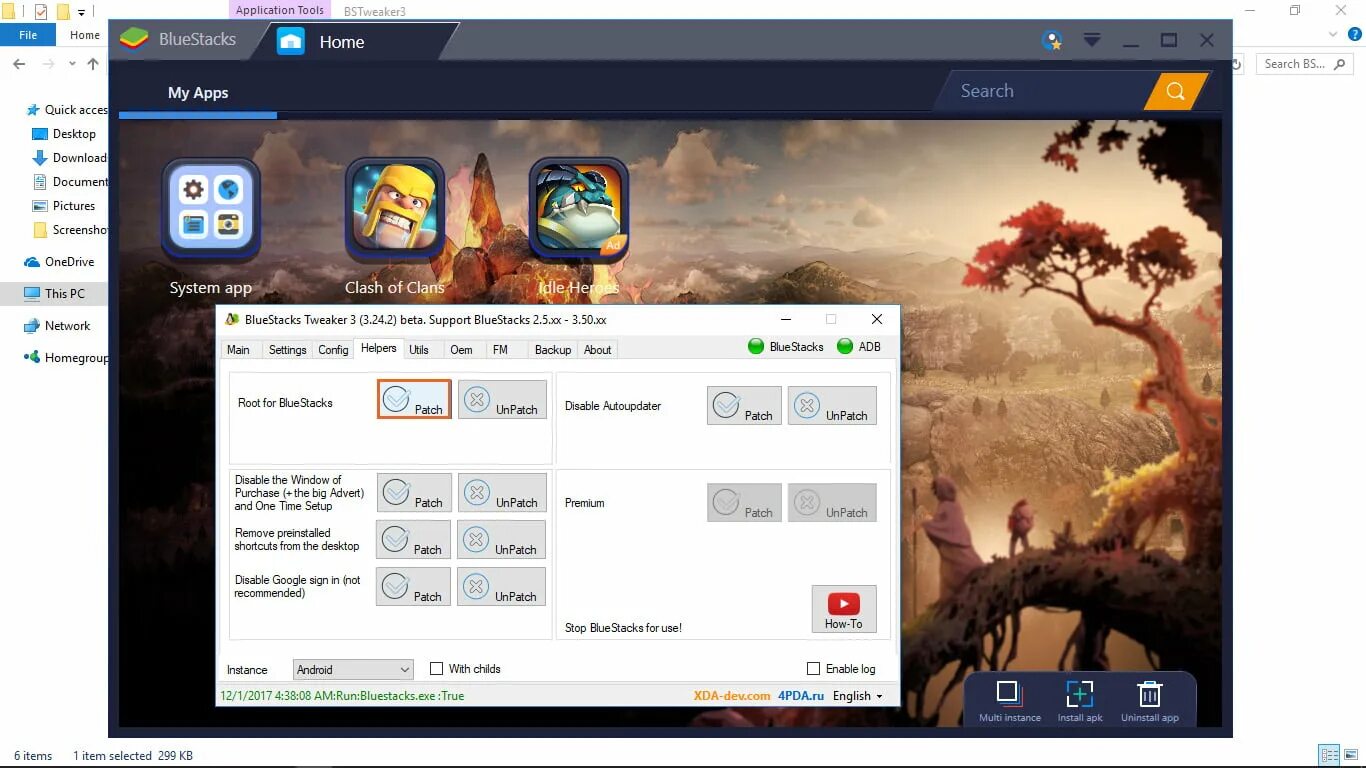
Task: Open Downloads in Explorer sidebar
Action: 70,158
